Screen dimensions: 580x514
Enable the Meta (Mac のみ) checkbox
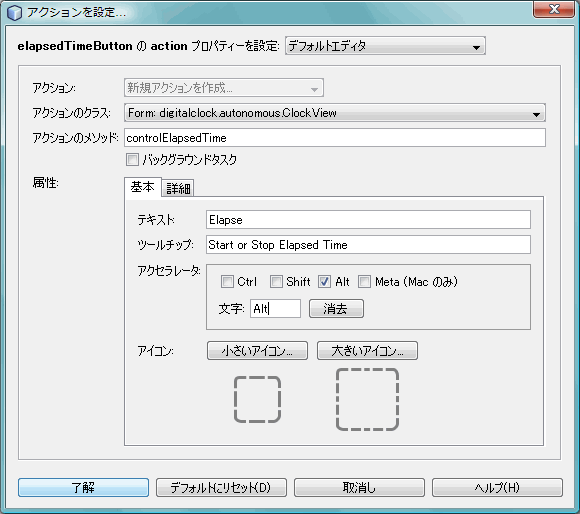(364, 282)
